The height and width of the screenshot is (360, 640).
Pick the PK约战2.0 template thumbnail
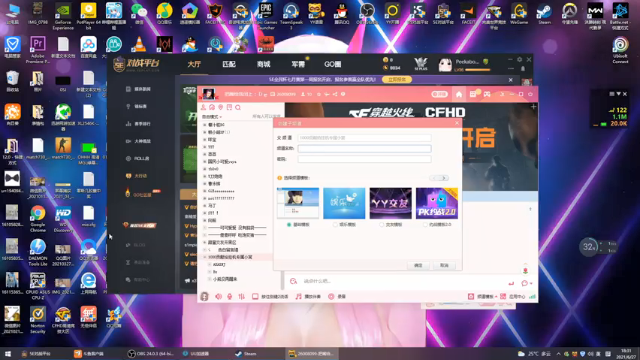[437, 203]
